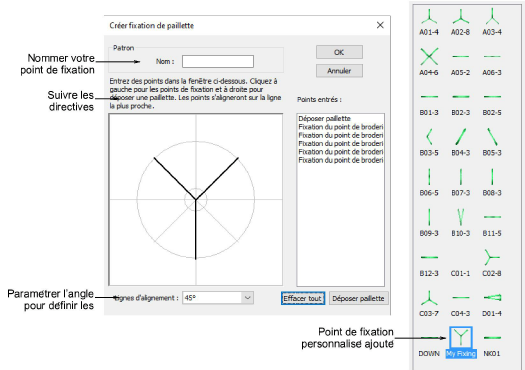Close the Créer fixation de paillette dialog
Image resolution: width=525 pixels, height=370 pixels.
[380, 25]
